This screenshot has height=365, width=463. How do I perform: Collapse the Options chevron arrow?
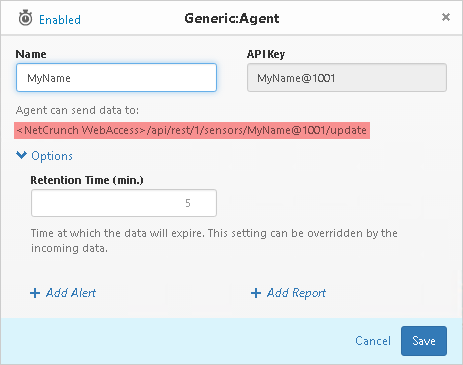click(x=21, y=155)
